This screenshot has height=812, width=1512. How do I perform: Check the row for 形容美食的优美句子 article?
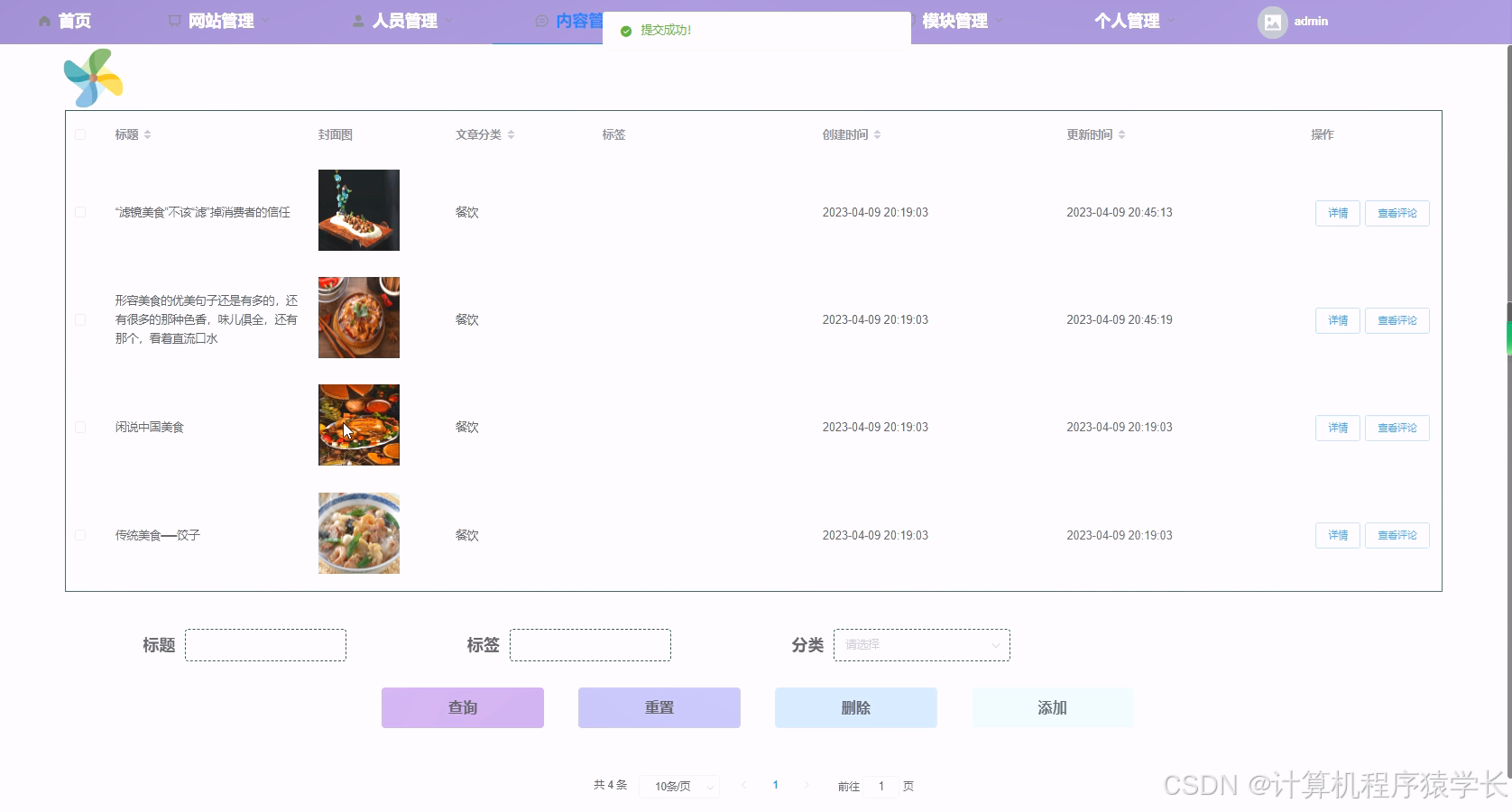tap(80, 319)
